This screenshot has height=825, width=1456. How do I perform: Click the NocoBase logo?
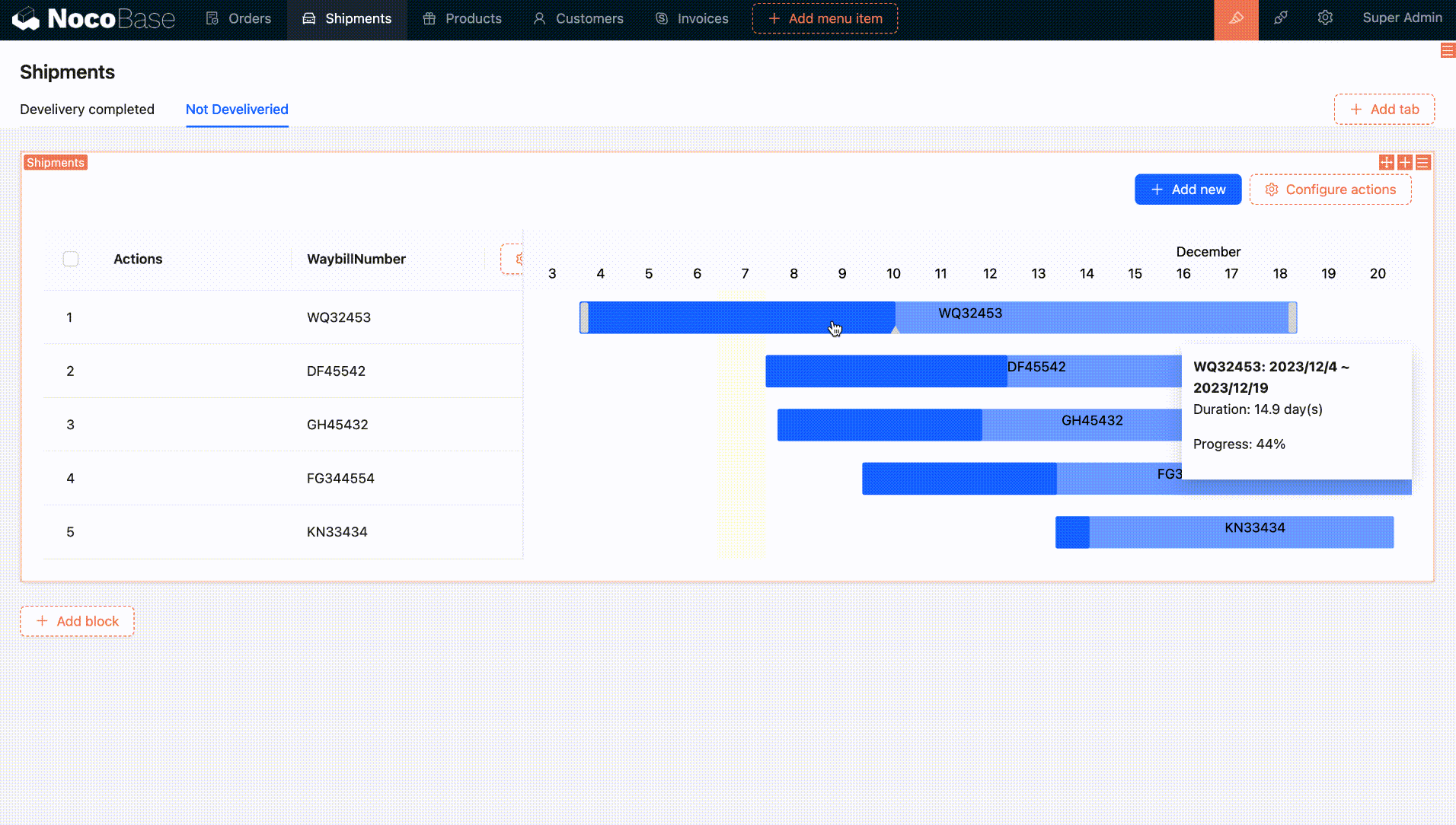(94, 18)
